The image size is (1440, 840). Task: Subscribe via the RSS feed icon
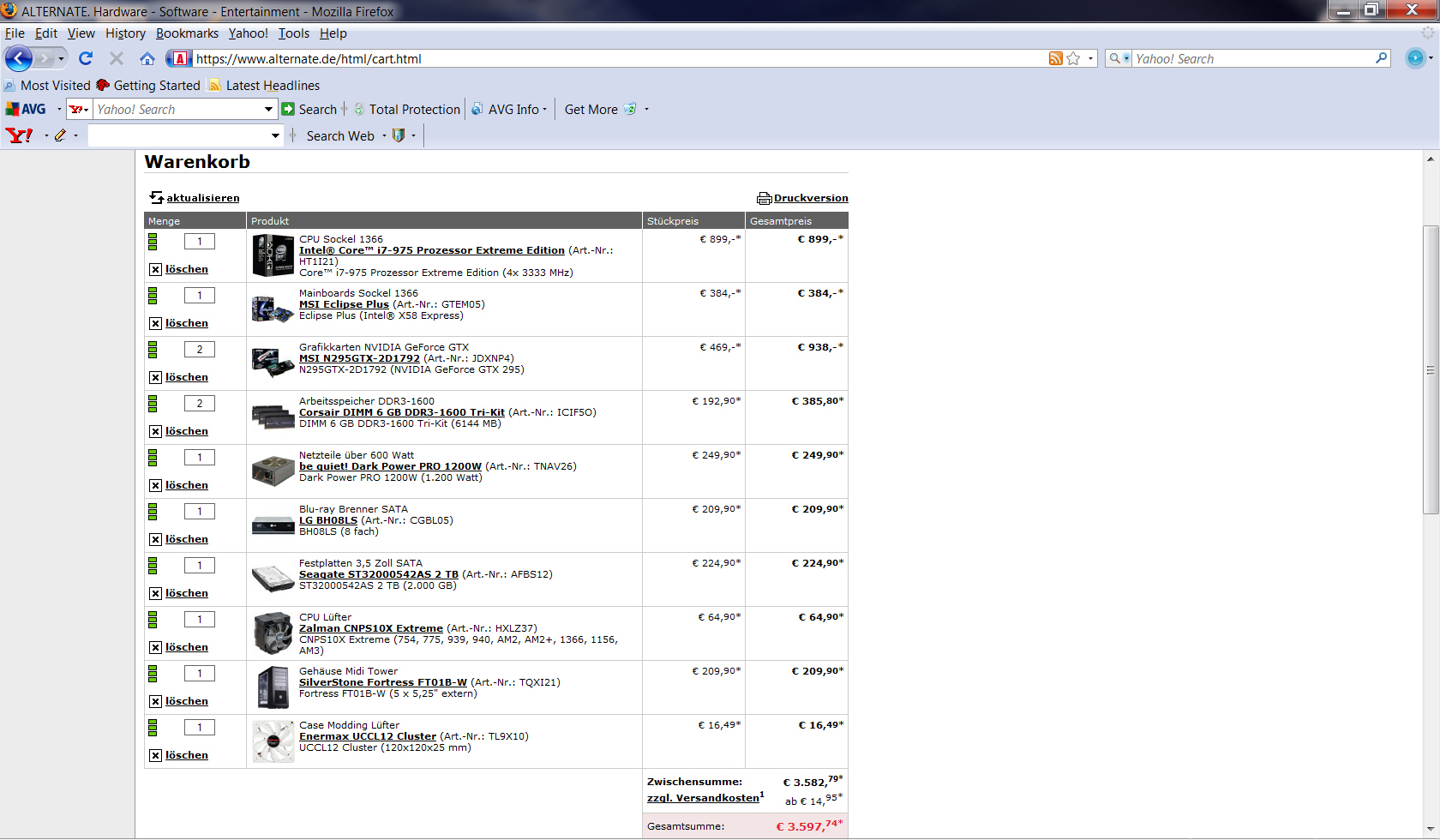[x=1056, y=58]
